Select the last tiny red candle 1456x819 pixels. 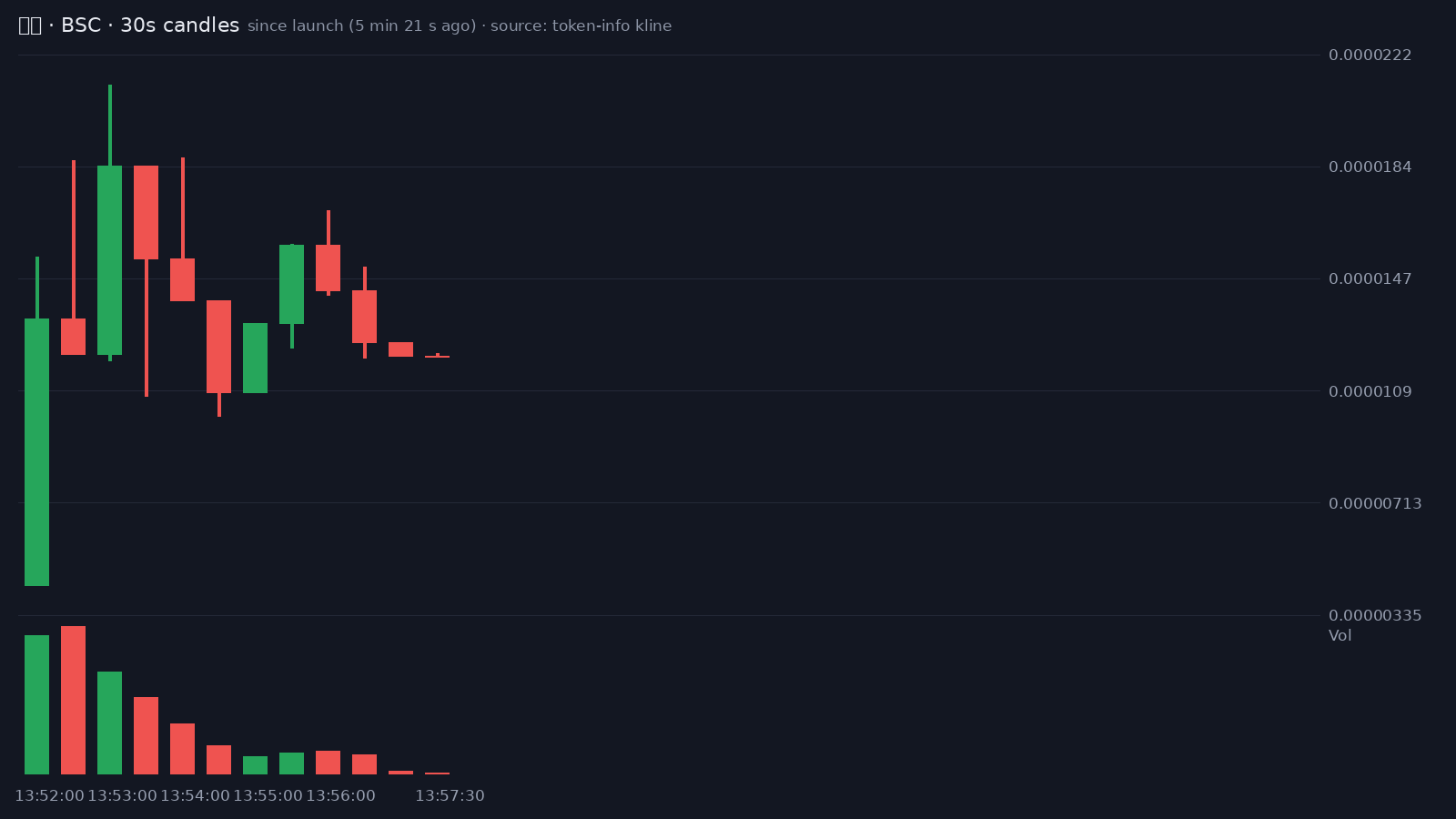point(437,356)
